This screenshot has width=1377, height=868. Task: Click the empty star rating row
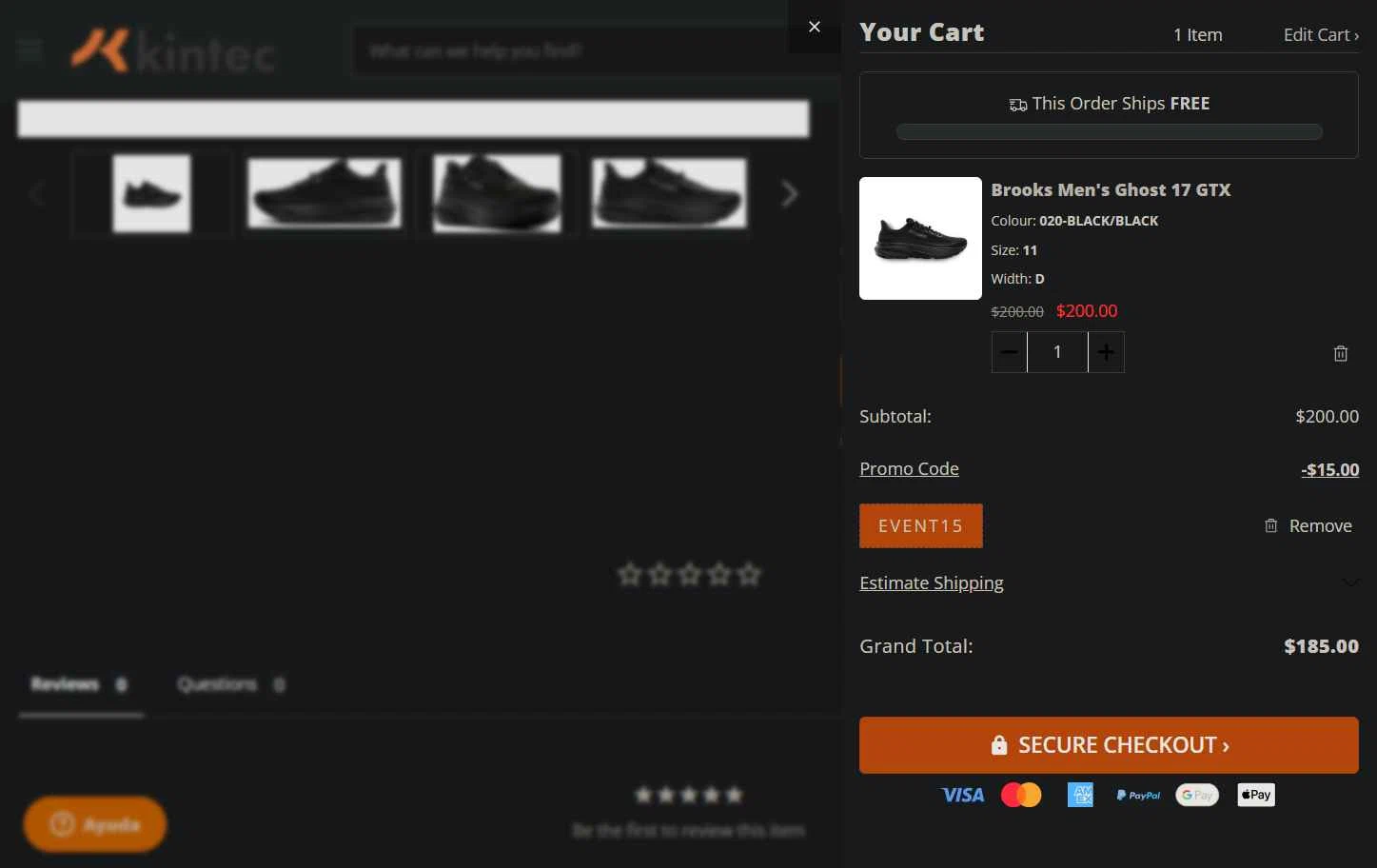pos(690,575)
